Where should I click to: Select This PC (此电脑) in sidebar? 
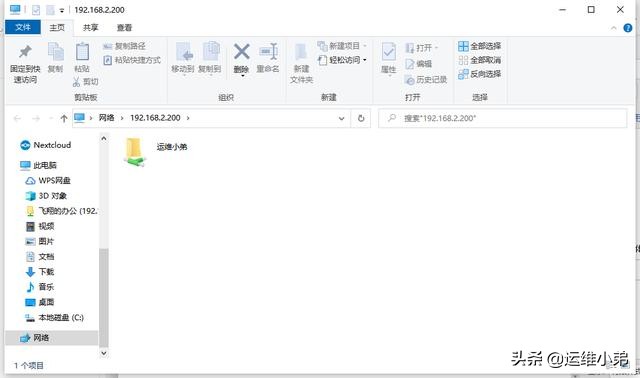pyautogui.click(x=38, y=165)
